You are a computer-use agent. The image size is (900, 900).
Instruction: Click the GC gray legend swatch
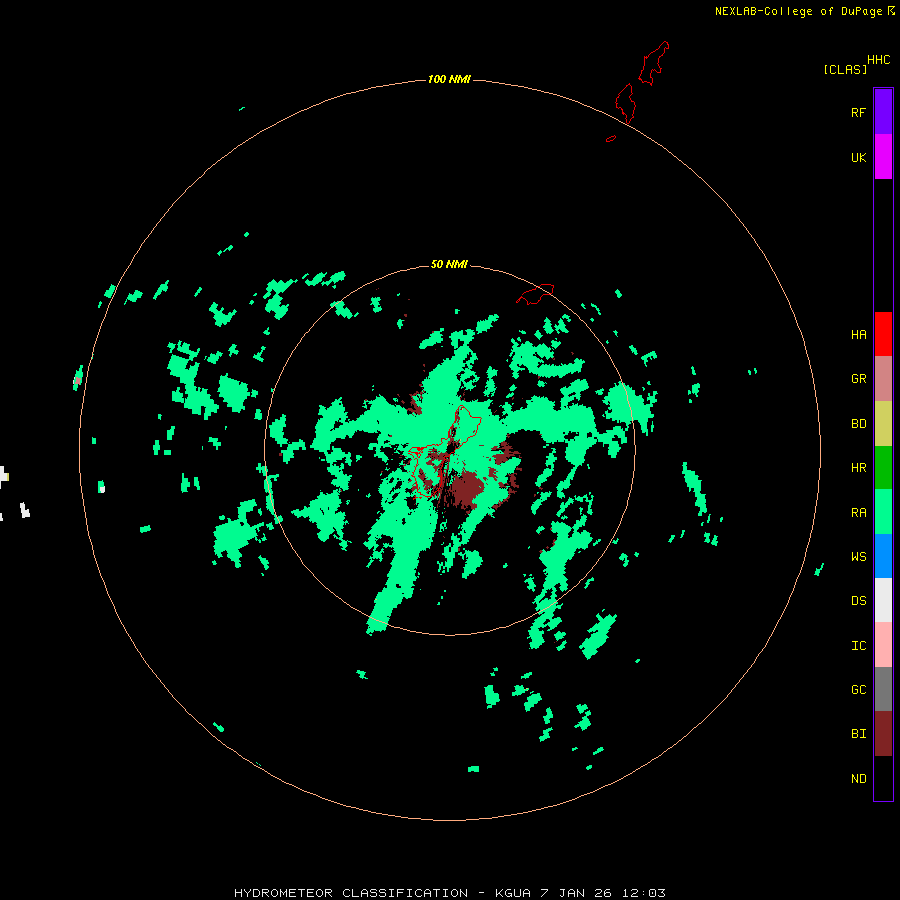pos(883,689)
